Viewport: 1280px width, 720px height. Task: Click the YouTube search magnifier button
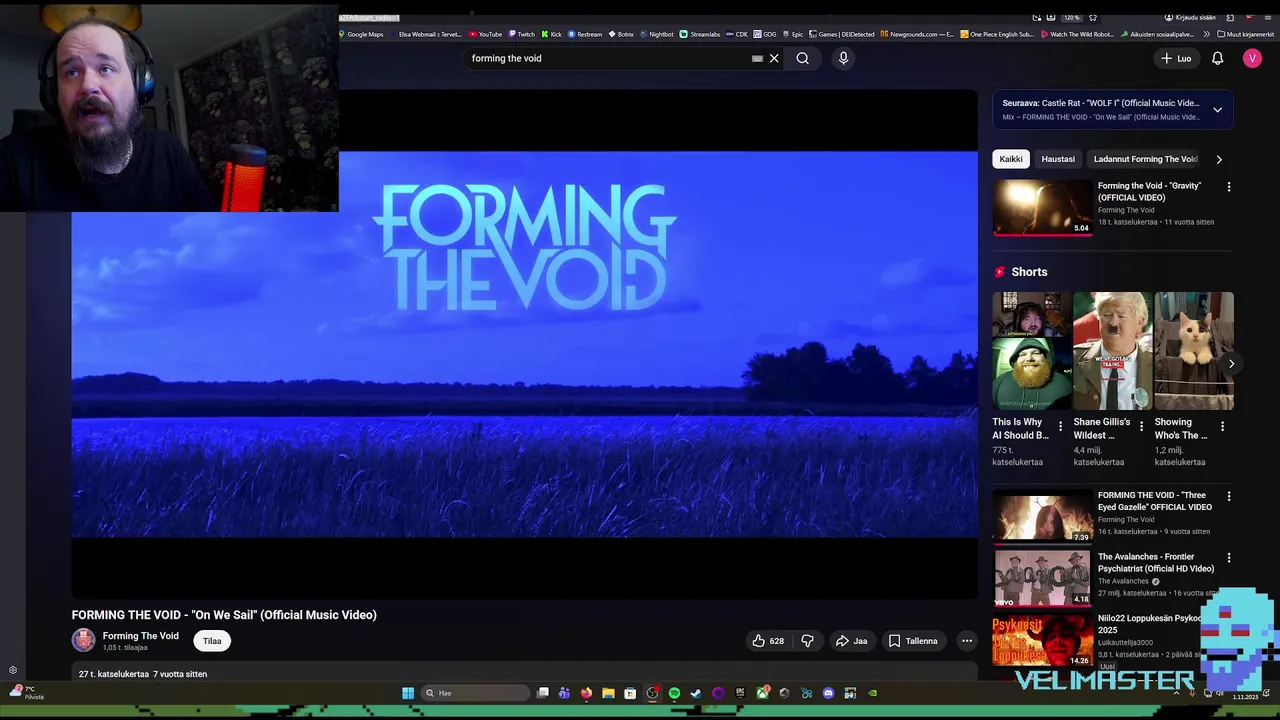pyautogui.click(x=802, y=58)
